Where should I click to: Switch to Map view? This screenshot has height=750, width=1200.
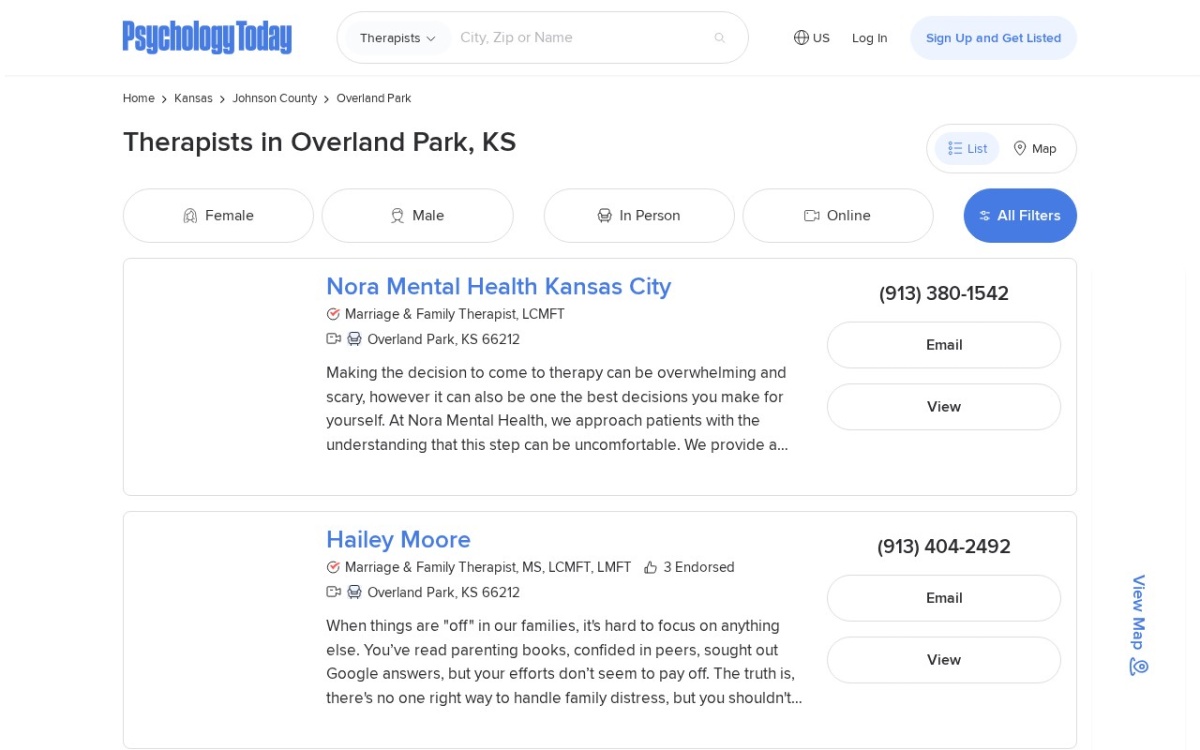coord(1035,148)
